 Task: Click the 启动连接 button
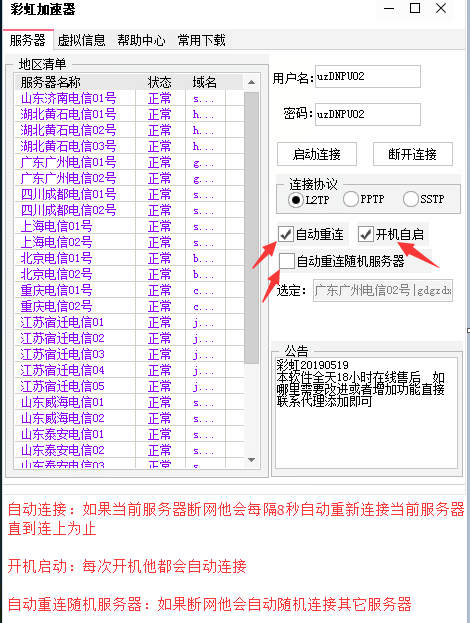pos(317,154)
